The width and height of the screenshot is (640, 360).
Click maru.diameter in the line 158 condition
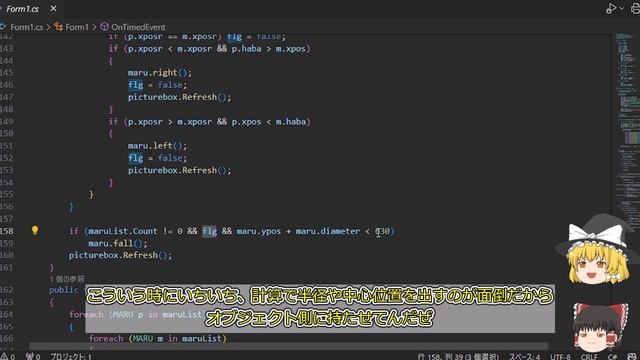[x=328, y=231]
